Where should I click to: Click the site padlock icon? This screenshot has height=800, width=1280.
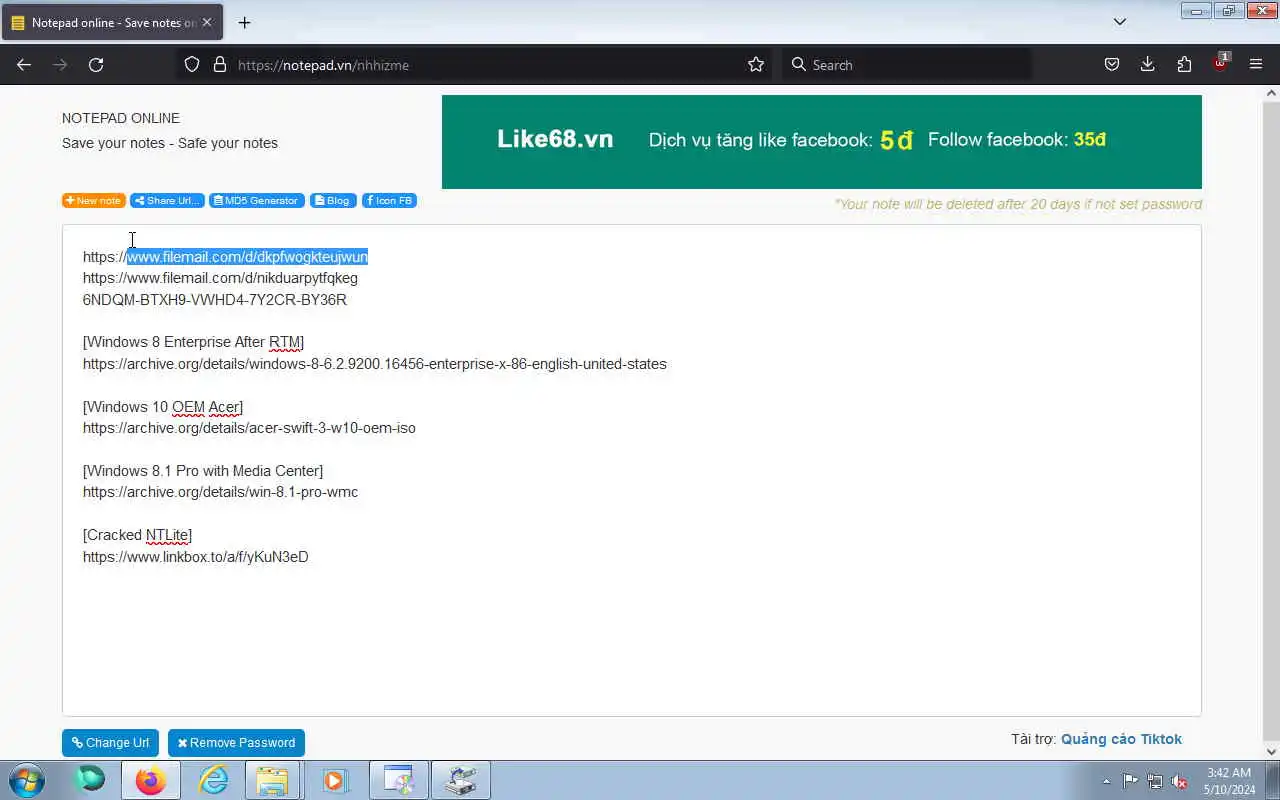[x=220, y=64]
